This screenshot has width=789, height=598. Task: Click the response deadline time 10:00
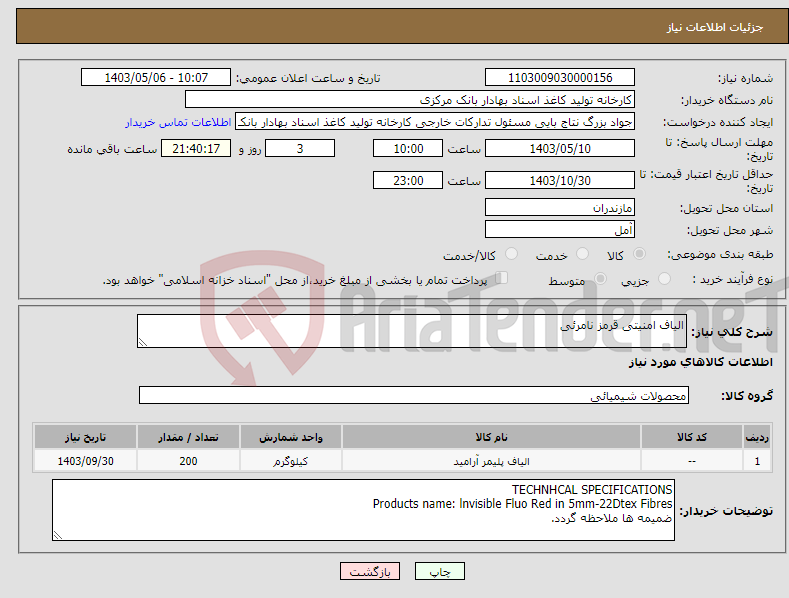point(408,148)
